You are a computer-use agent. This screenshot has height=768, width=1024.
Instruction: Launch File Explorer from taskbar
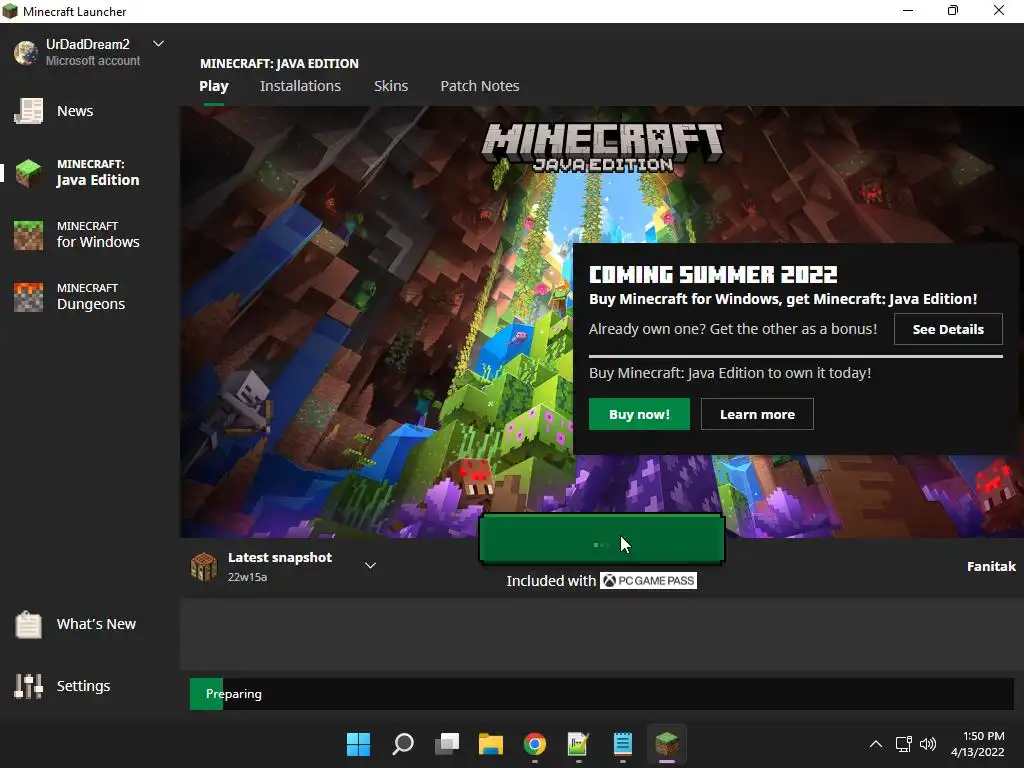[491, 744]
